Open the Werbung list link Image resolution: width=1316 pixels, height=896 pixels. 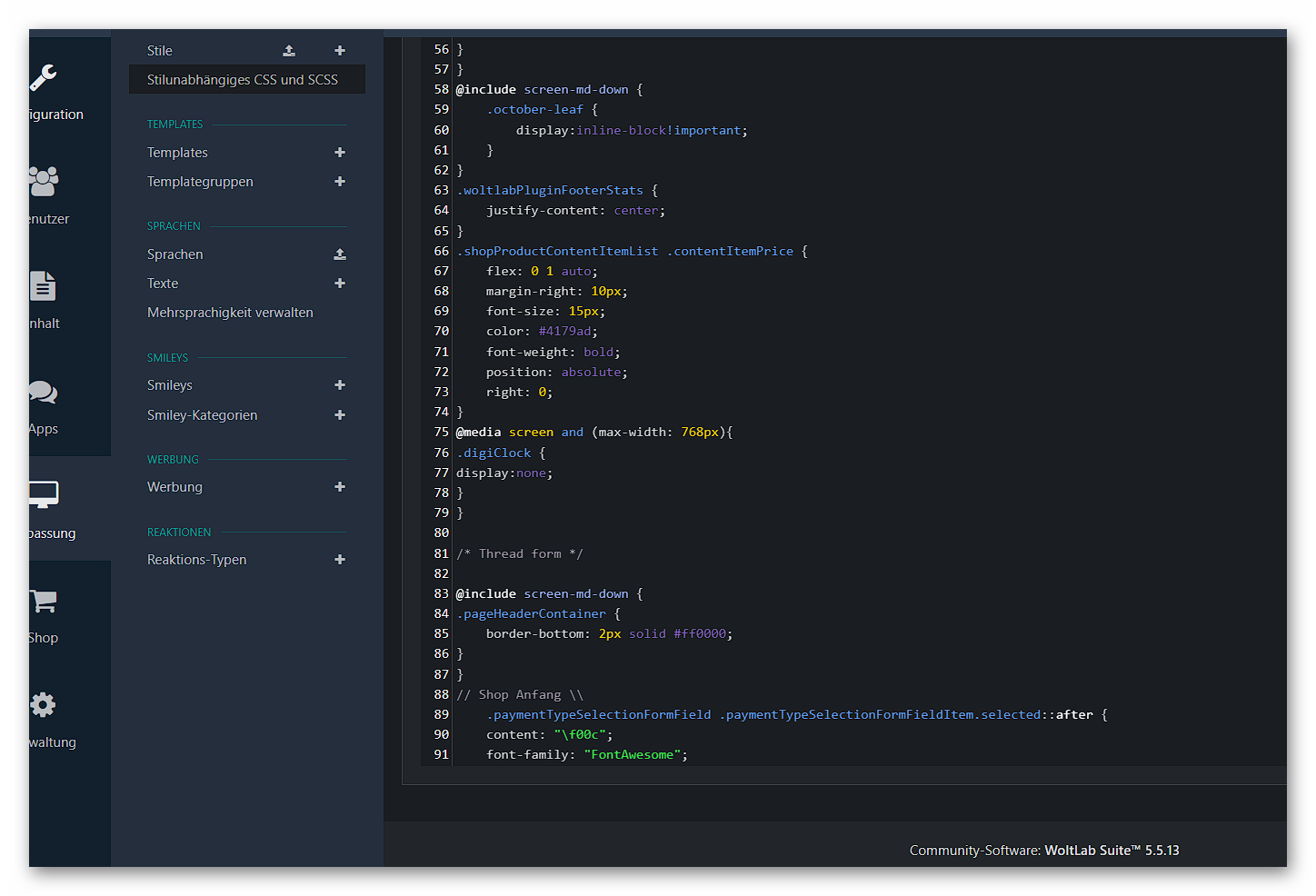coord(174,487)
